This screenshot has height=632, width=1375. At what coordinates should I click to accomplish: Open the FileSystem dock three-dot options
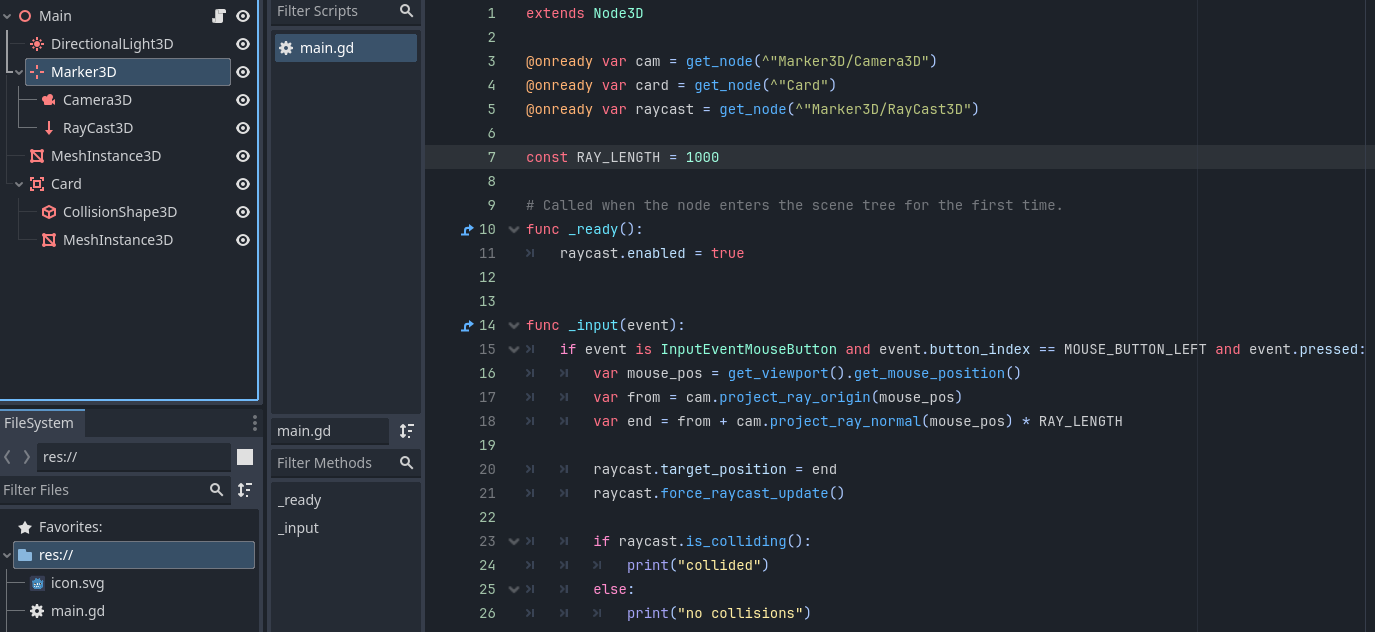(255, 423)
